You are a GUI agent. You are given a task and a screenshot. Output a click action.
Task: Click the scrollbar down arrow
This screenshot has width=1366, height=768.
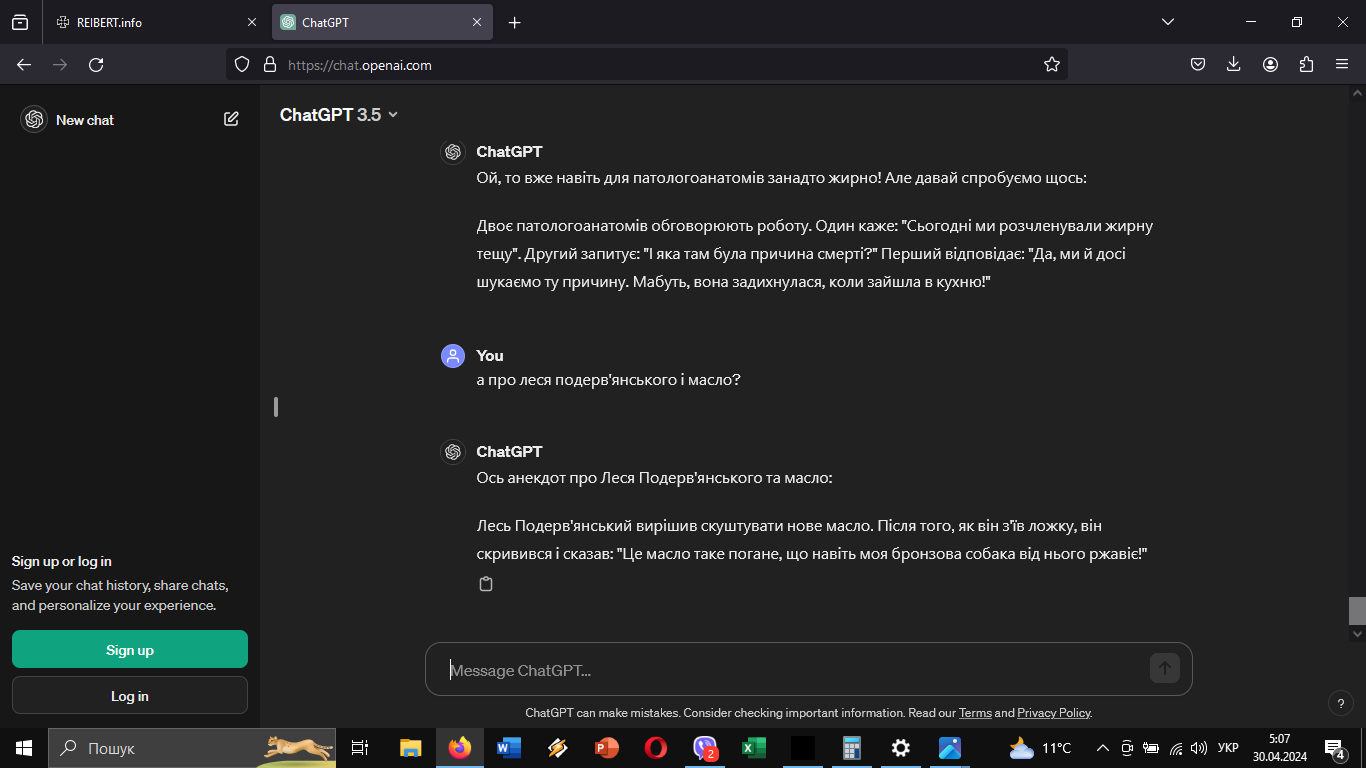point(1357,633)
